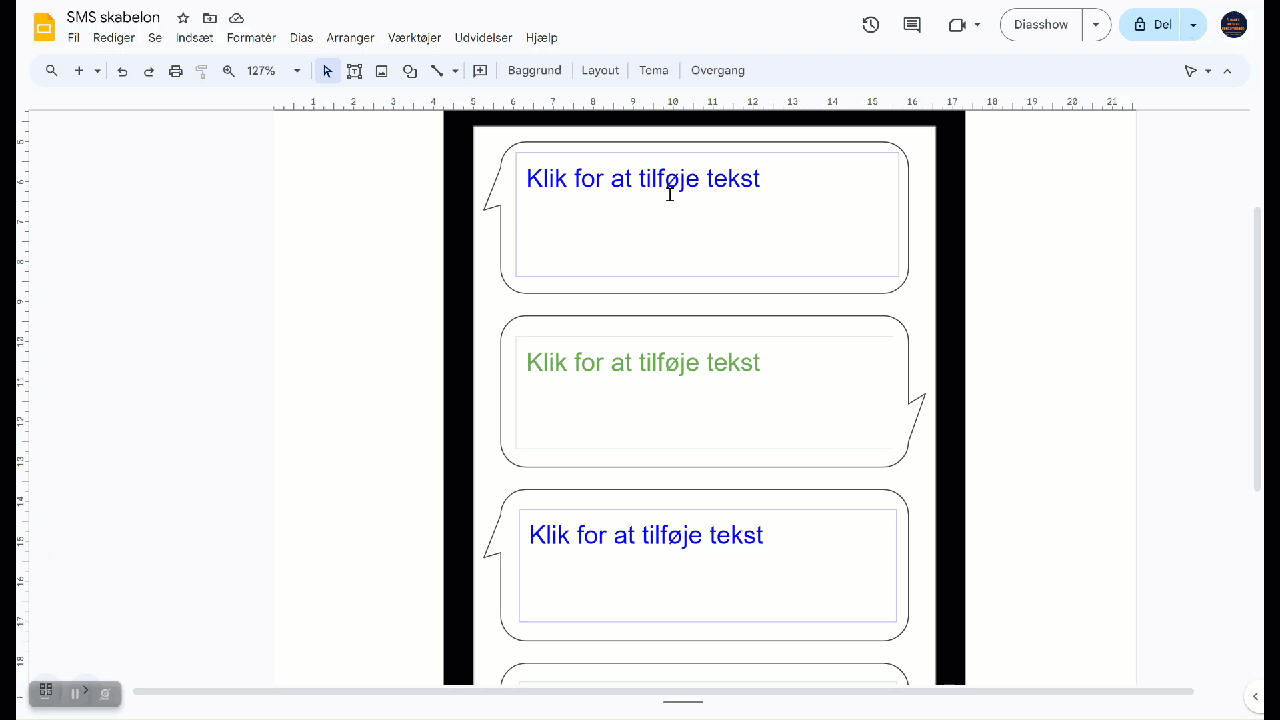
Task: Open the comments icon in header
Action: [912, 25]
